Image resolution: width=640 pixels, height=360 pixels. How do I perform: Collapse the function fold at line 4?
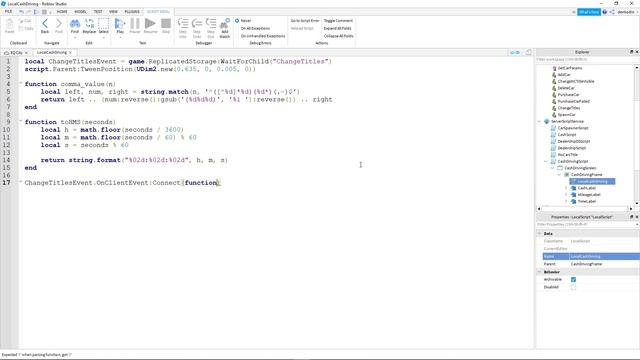click(20, 84)
